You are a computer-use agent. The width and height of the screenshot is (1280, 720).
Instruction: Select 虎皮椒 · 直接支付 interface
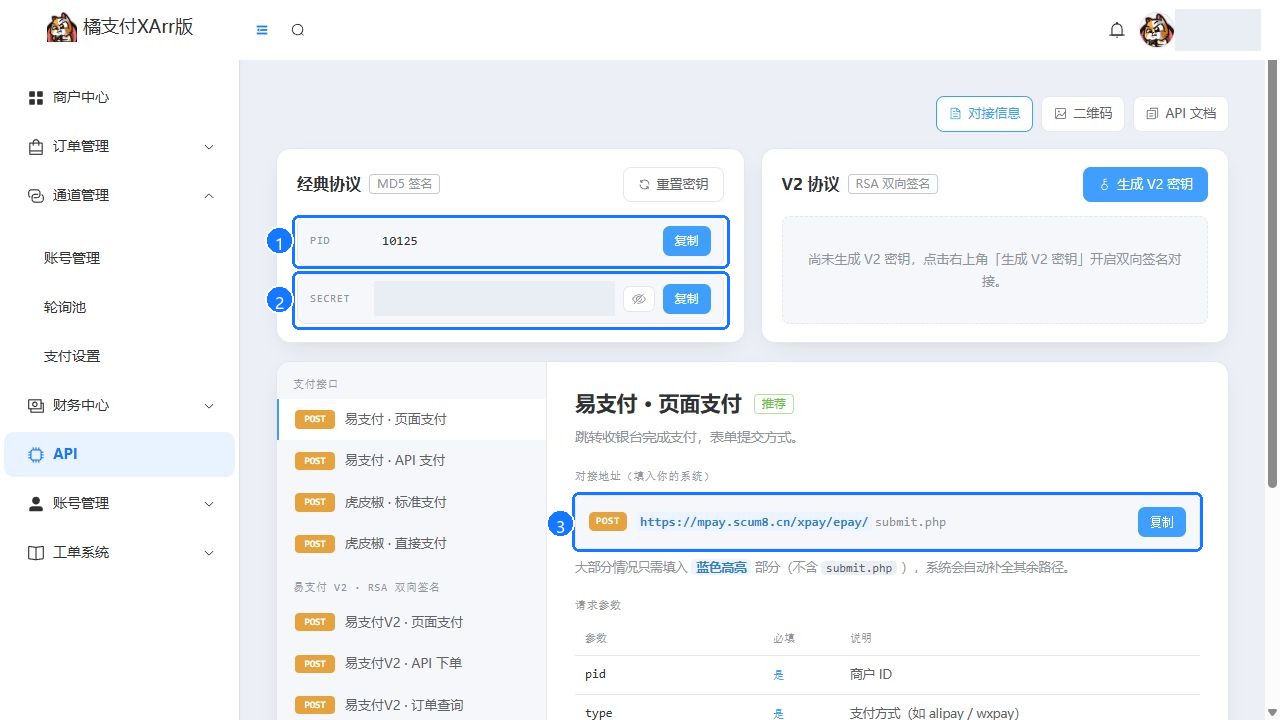(412, 544)
